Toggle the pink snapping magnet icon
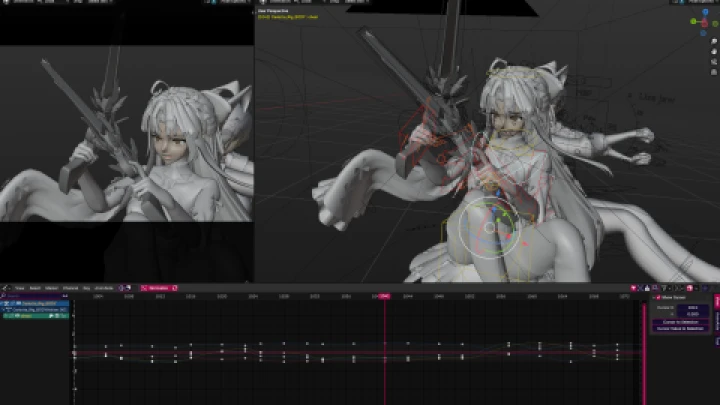720x405 pixels. [x=689, y=288]
